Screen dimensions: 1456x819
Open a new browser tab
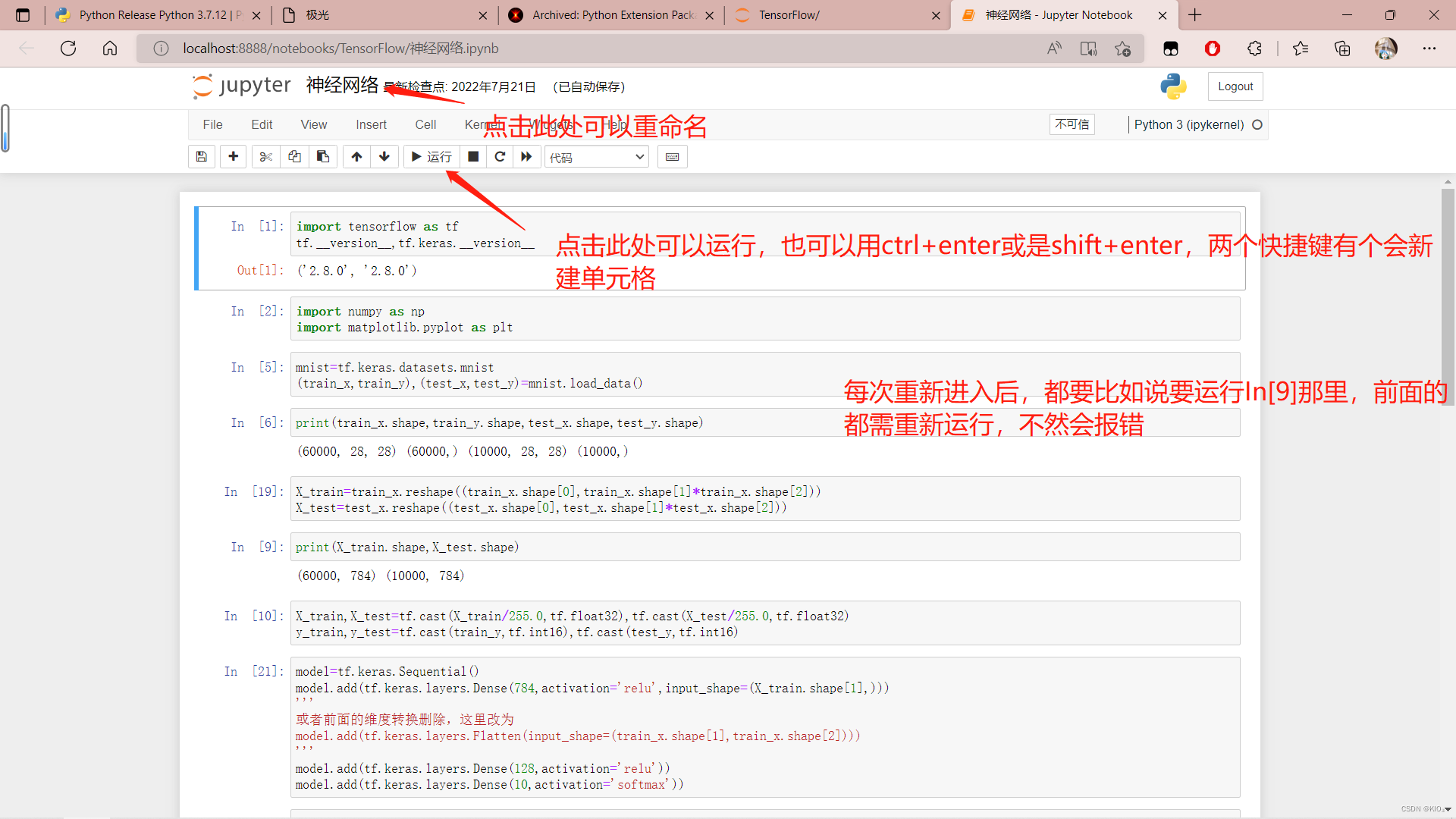point(1195,15)
